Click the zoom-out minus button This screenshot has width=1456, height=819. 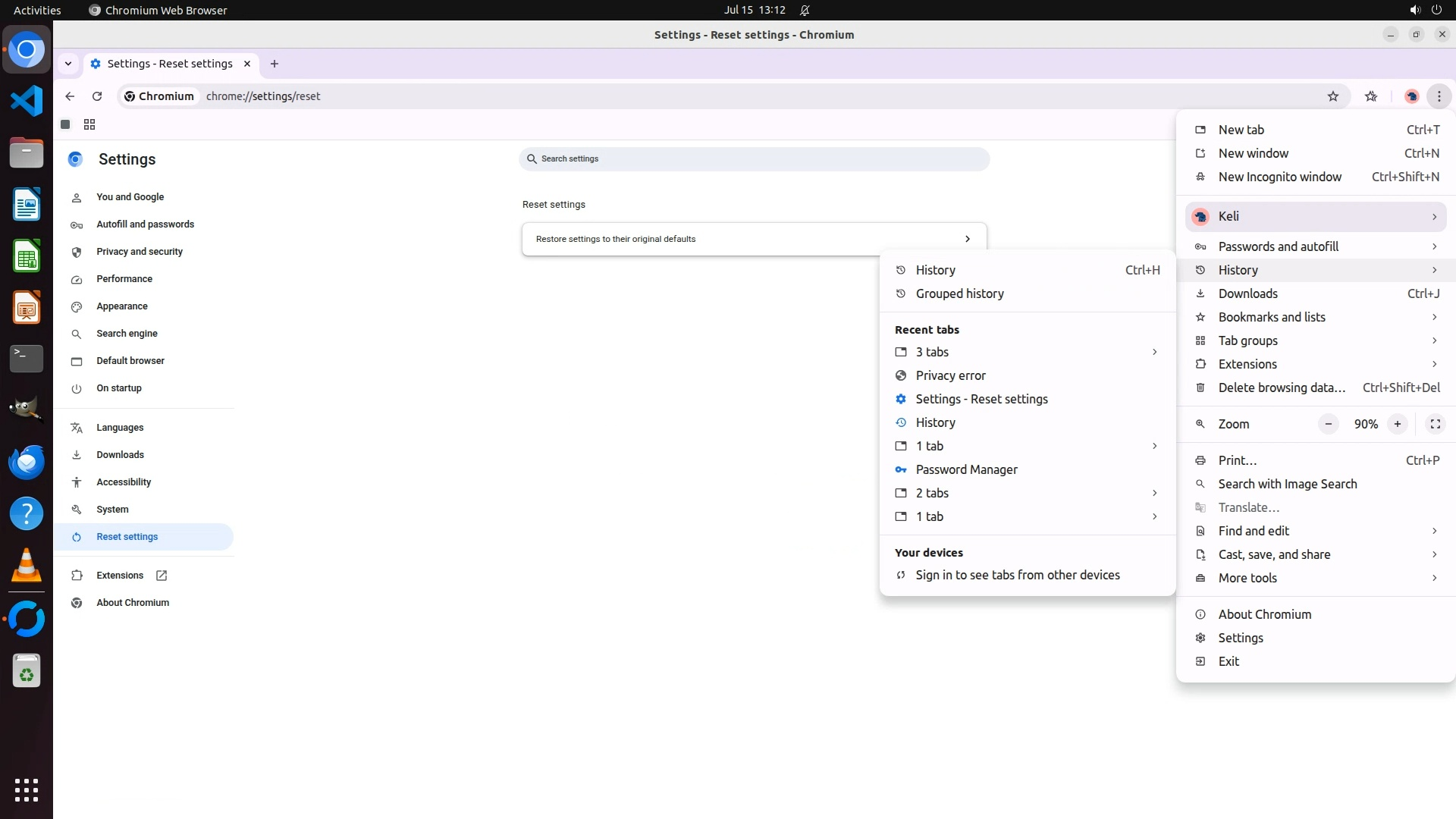pyautogui.click(x=1328, y=424)
